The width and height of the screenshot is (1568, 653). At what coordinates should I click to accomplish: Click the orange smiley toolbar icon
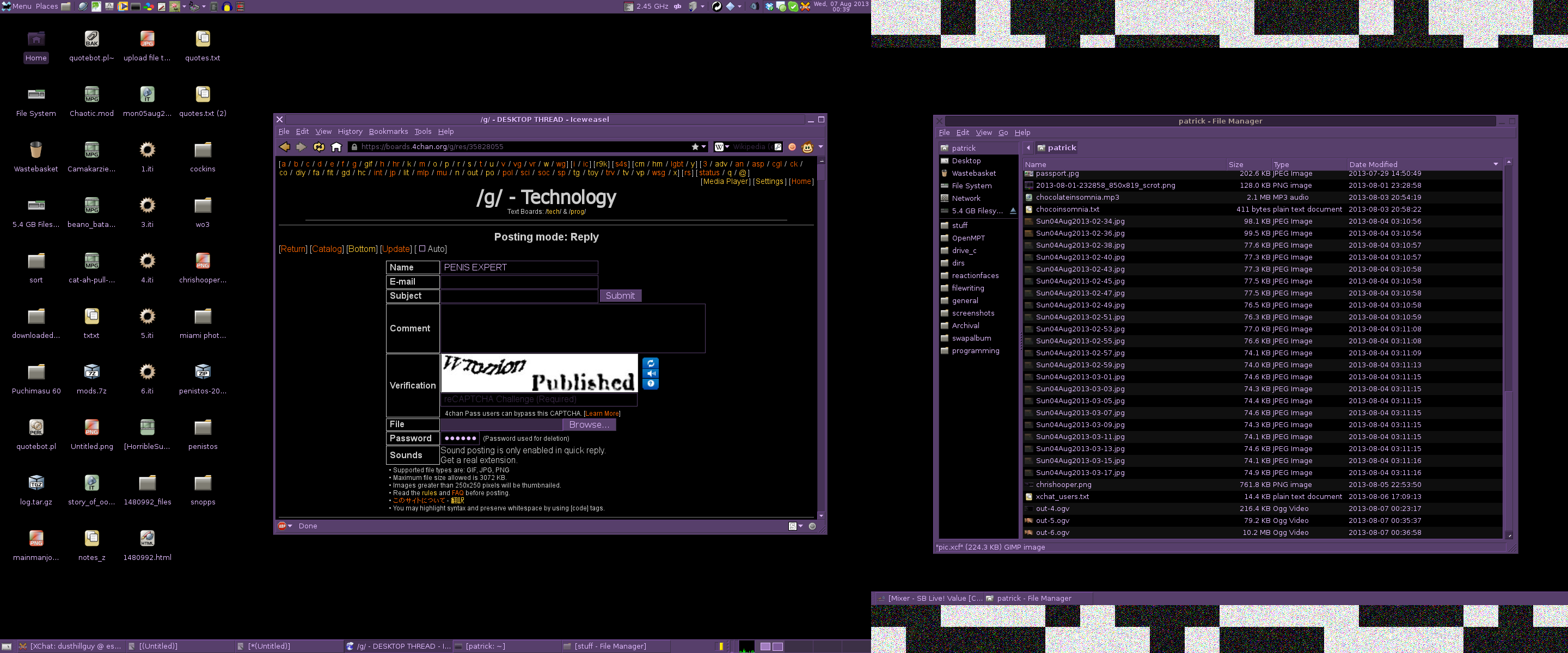pos(792,147)
